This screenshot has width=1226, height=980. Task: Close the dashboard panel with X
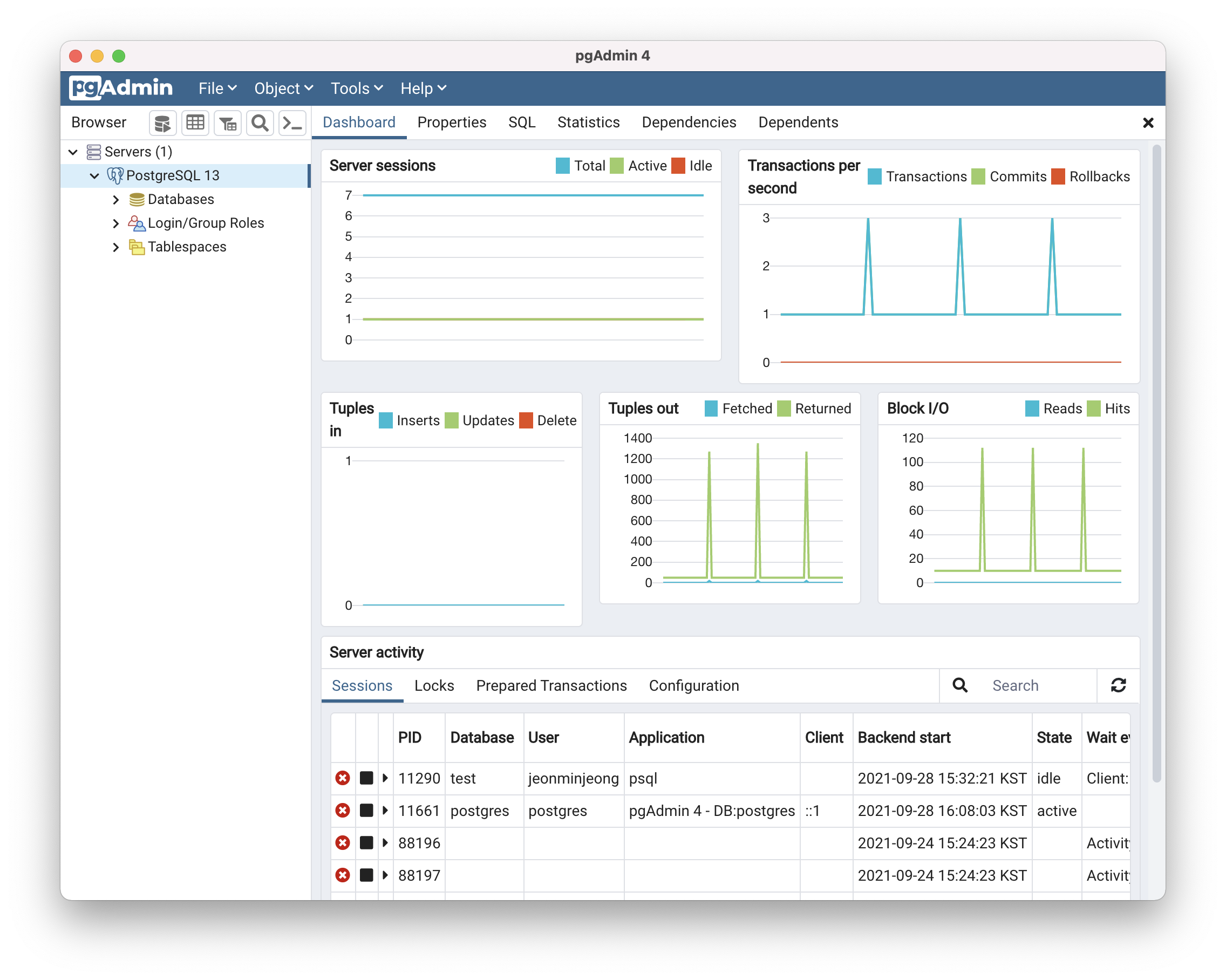pyautogui.click(x=1148, y=123)
